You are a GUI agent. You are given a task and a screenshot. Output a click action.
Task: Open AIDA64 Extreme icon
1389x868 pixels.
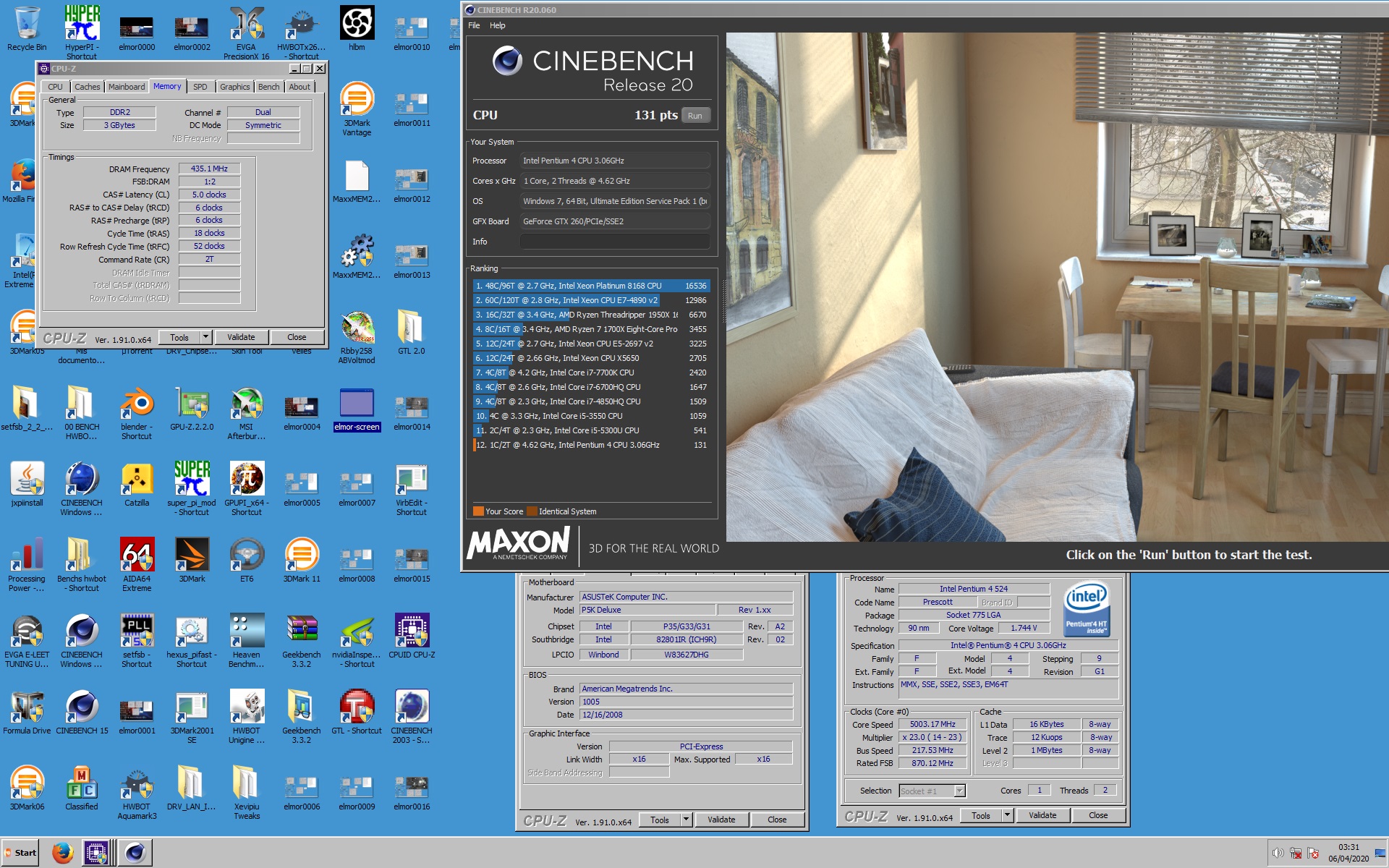pyautogui.click(x=137, y=565)
